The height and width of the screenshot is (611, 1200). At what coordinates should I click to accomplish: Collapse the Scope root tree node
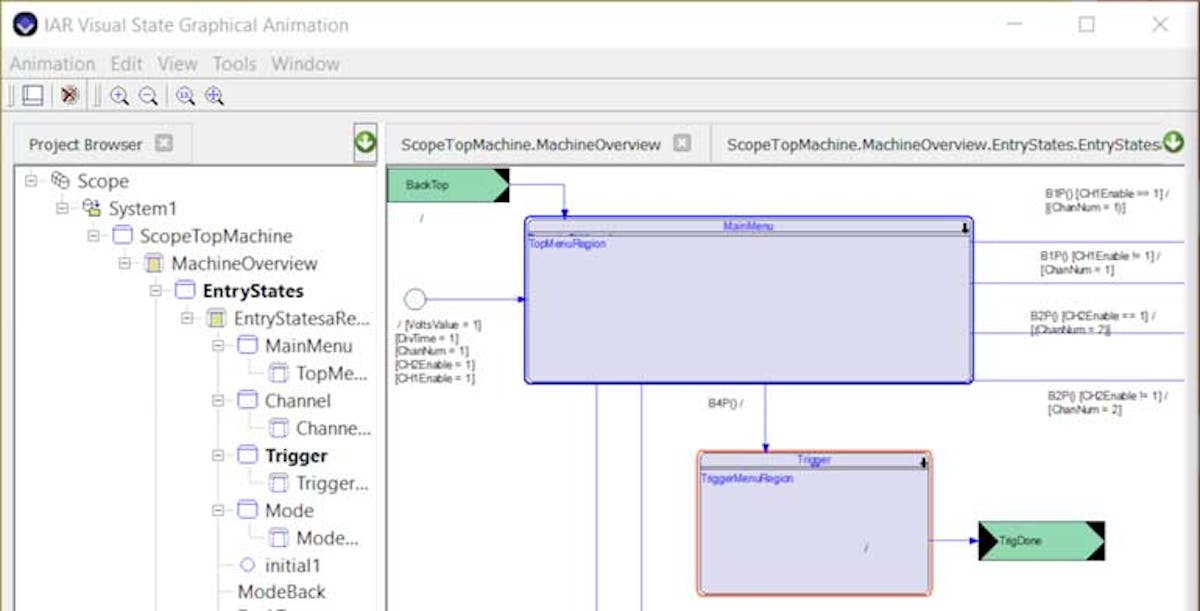(x=31, y=181)
